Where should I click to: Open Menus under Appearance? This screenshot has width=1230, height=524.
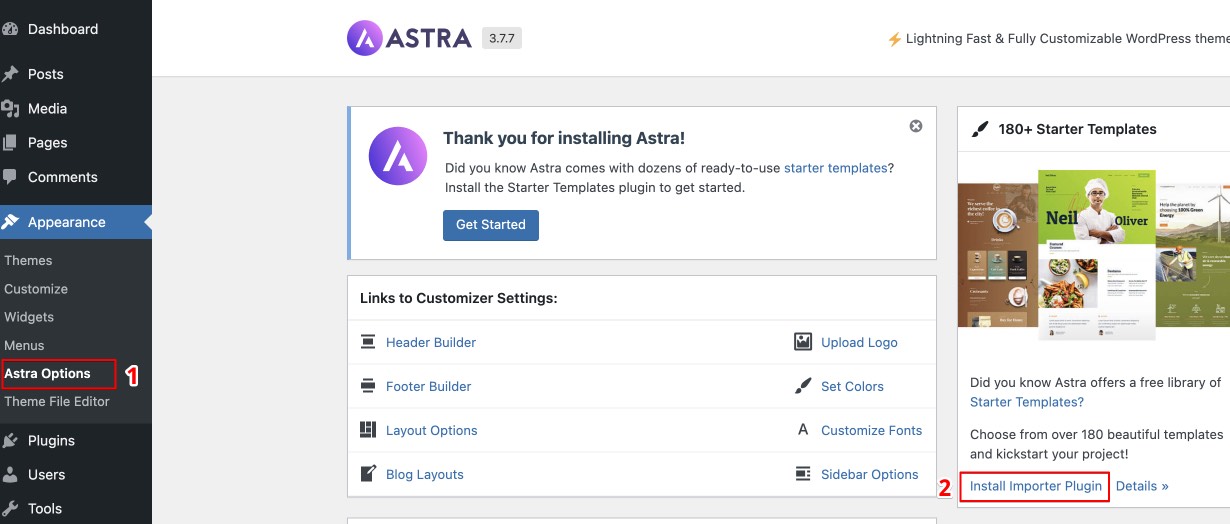coord(24,345)
